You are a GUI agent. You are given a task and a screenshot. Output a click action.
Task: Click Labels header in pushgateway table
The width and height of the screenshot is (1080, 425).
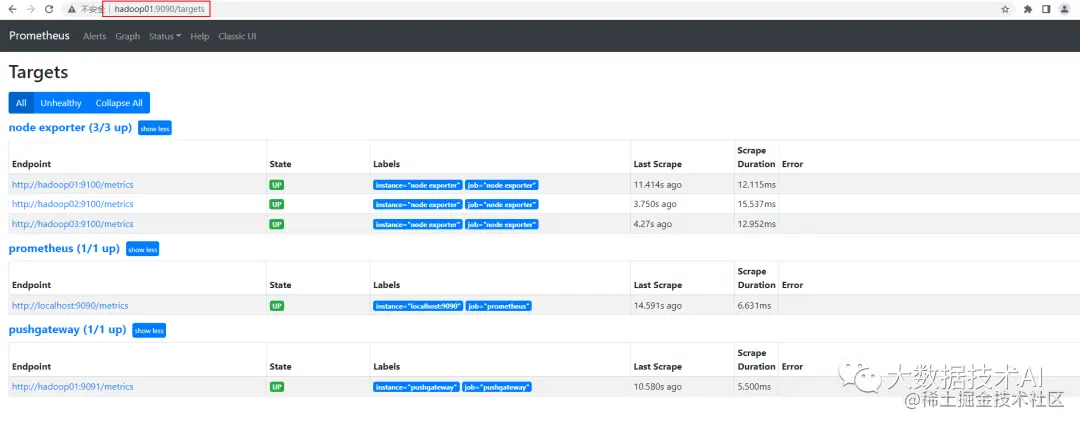pyautogui.click(x=386, y=366)
